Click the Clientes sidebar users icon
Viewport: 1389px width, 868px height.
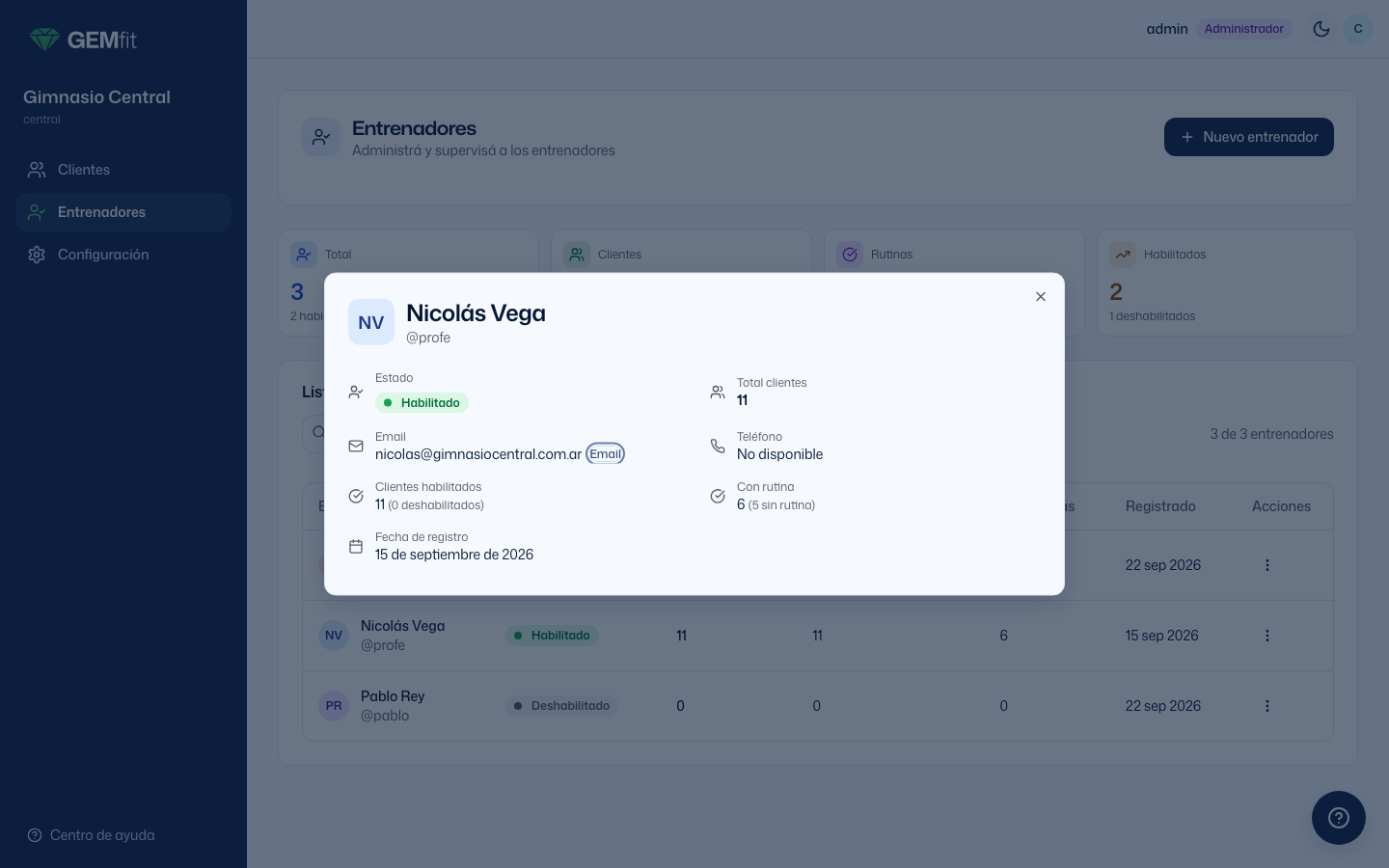click(x=37, y=170)
